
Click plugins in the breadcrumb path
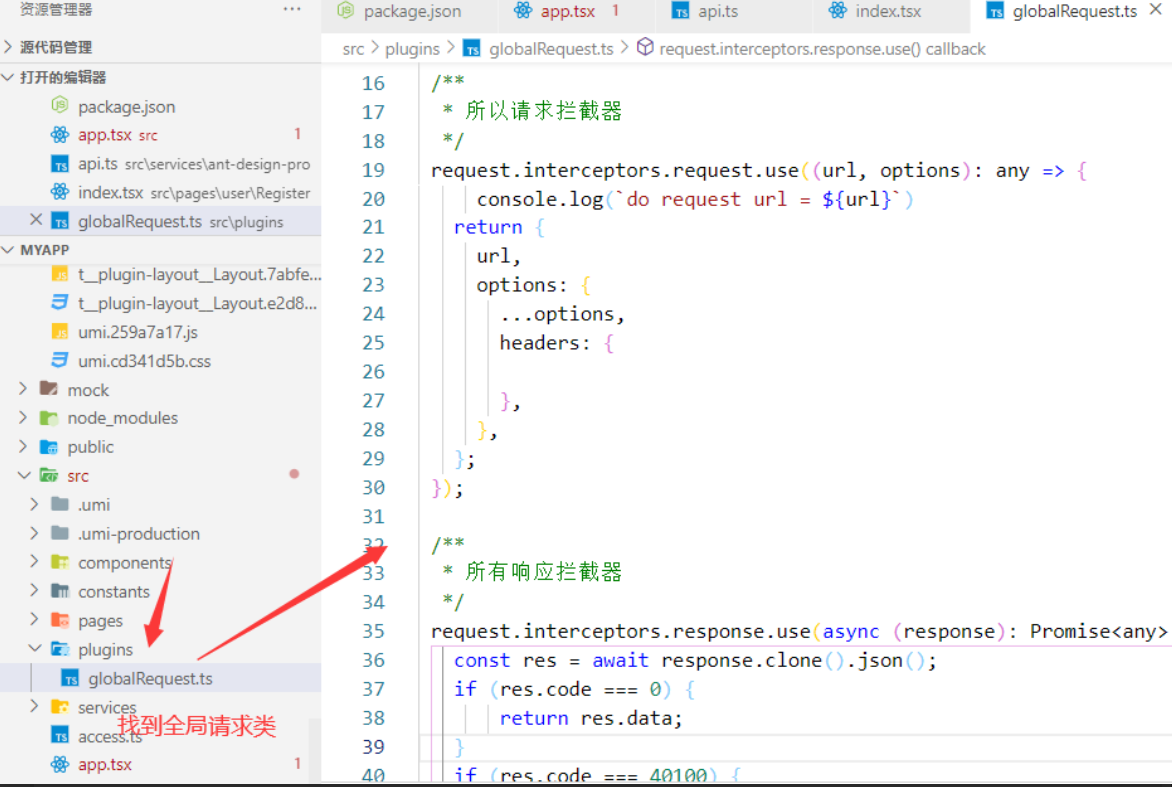412,48
